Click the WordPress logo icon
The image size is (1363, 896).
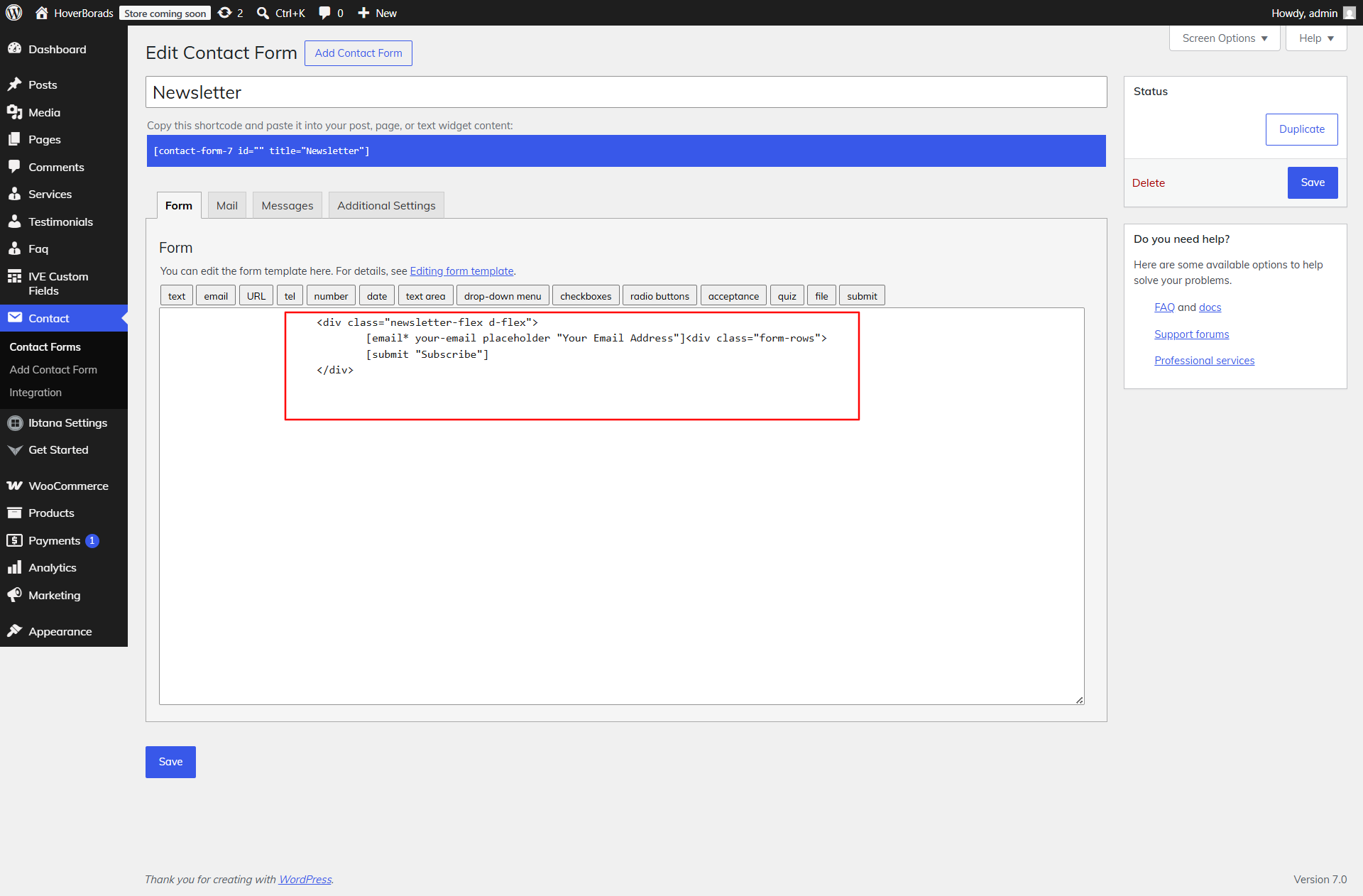tap(14, 13)
